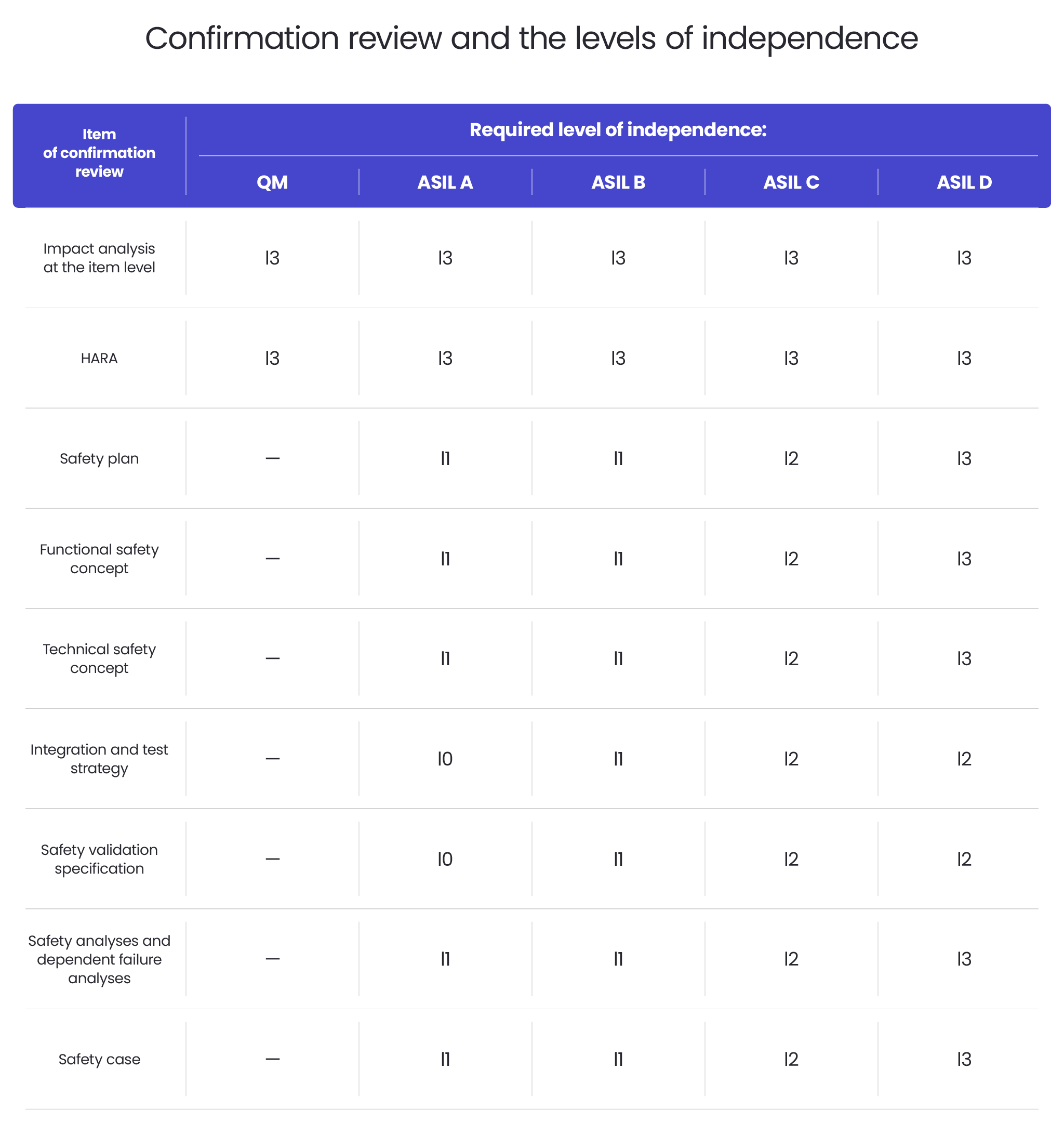Click the ASIL A column header

tap(445, 182)
